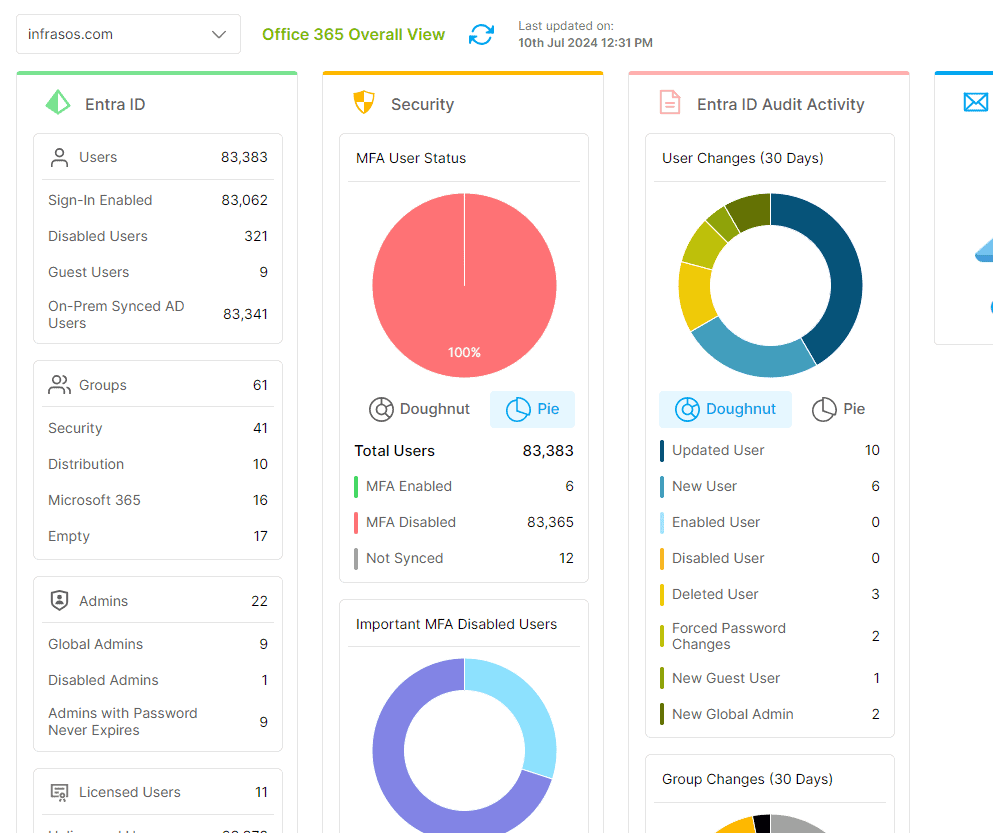
Task: Switch MFA User Status chart to Doughnut
Action: pos(420,409)
